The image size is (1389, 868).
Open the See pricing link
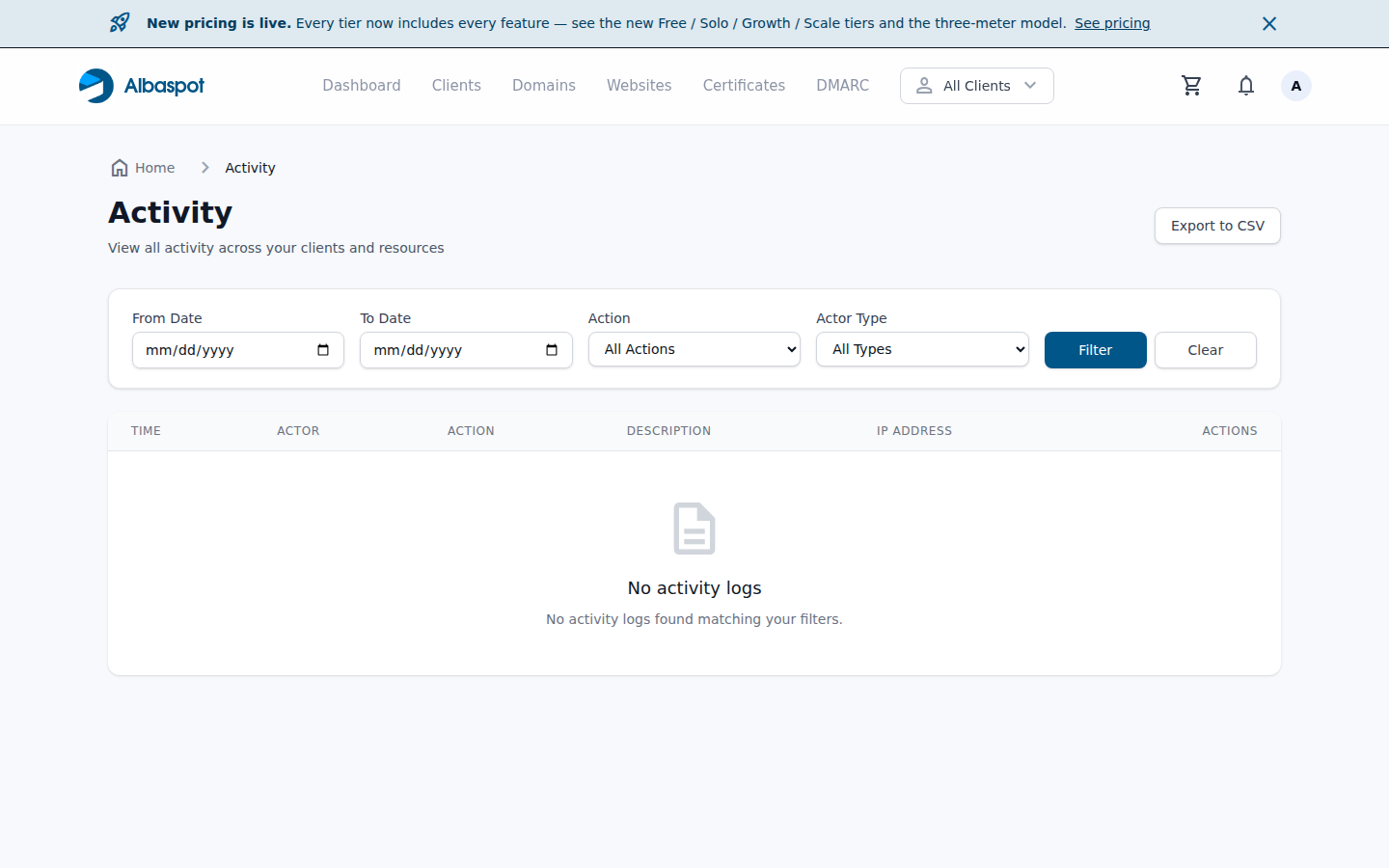(1112, 22)
